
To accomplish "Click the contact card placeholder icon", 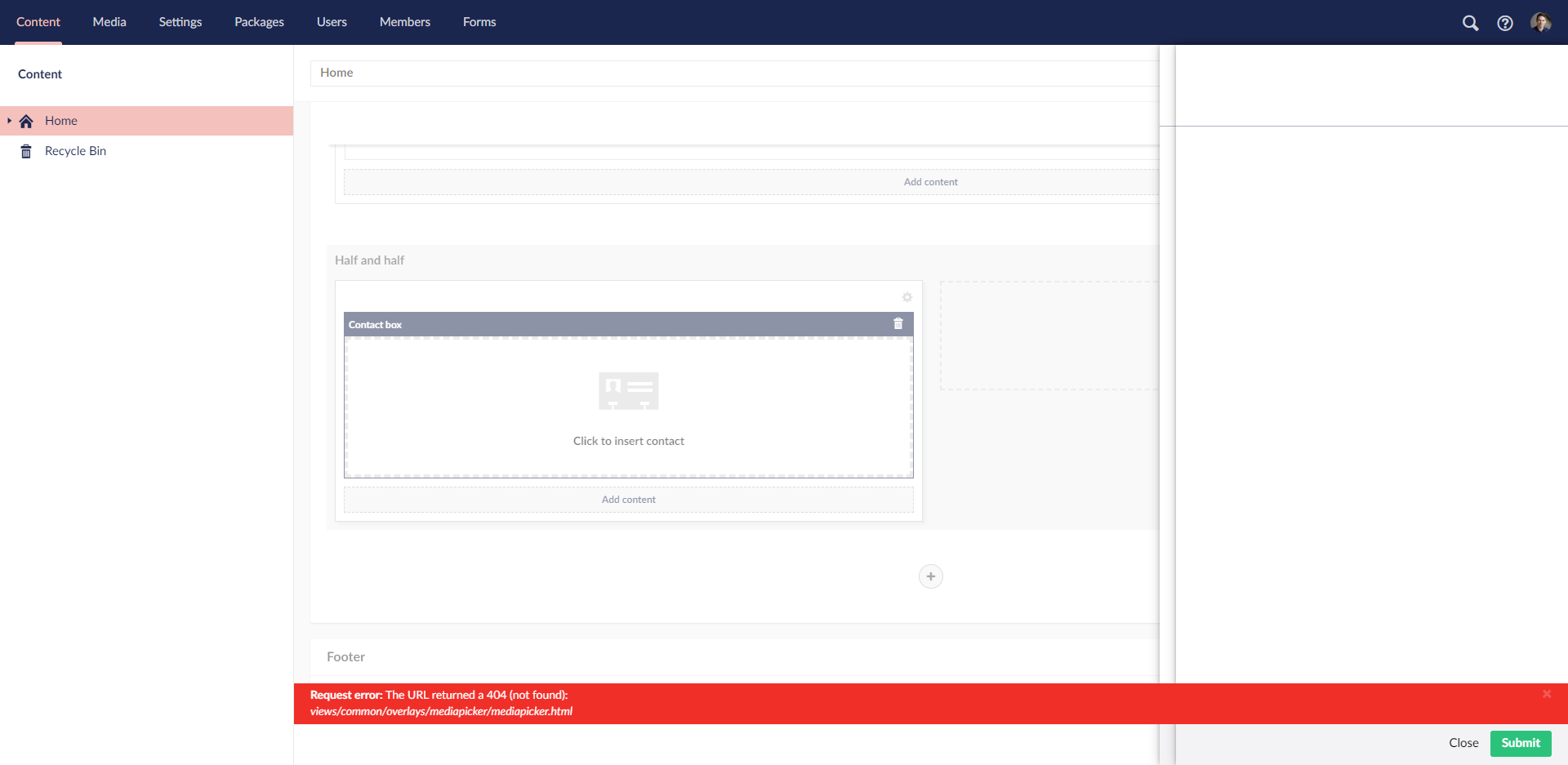I will (x=628, y=390).
